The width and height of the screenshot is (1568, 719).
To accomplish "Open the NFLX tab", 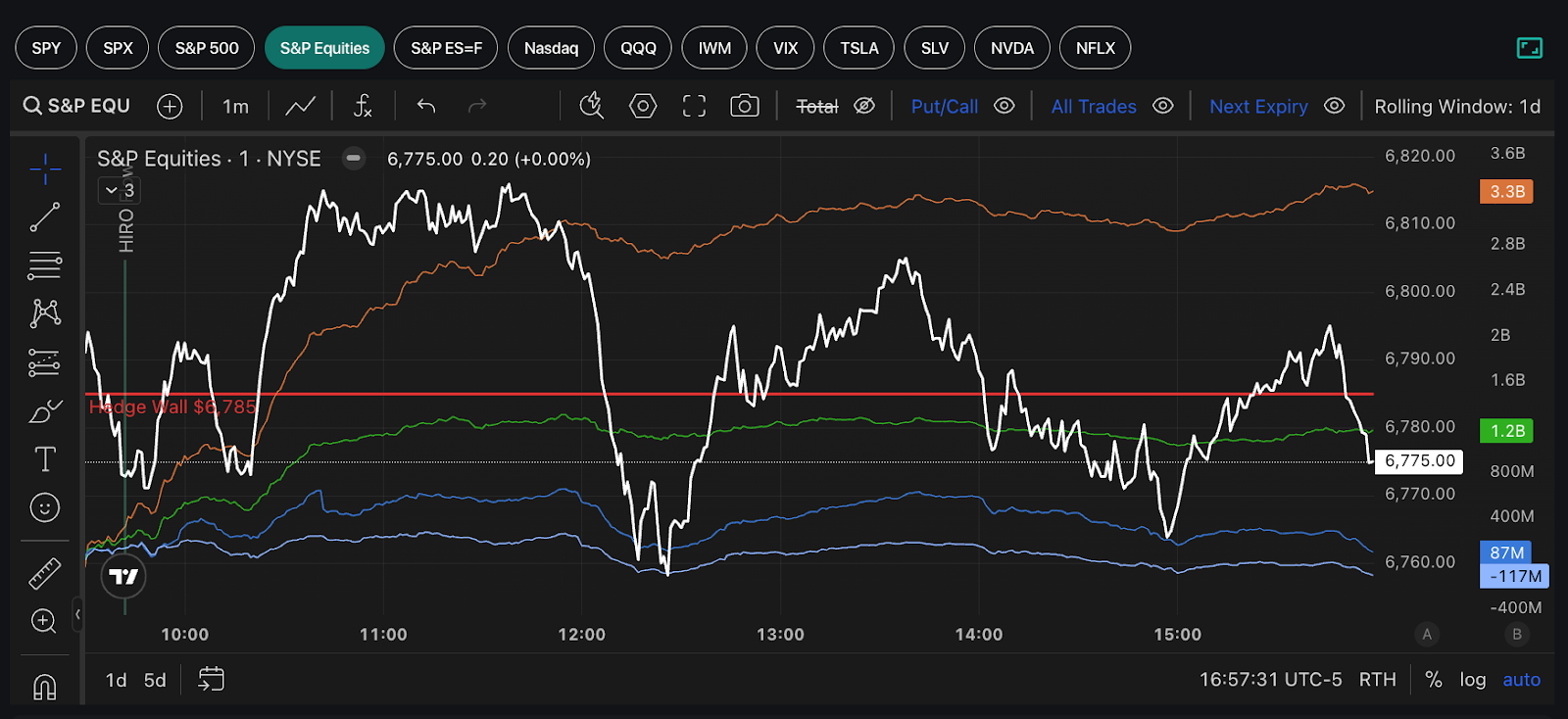I will tap(1095, 48).
